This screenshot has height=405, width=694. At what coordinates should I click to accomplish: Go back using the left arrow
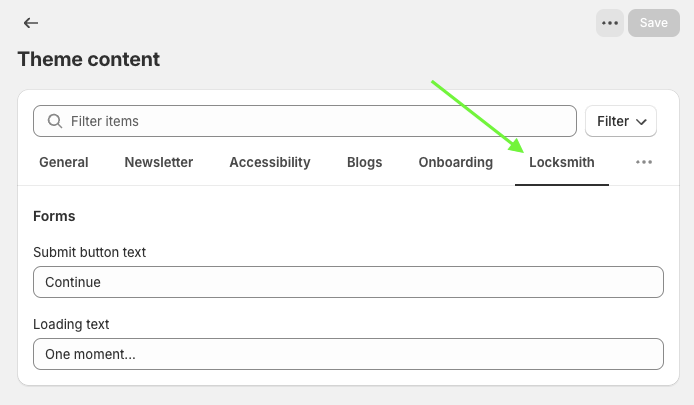click(x=31, y=23)
